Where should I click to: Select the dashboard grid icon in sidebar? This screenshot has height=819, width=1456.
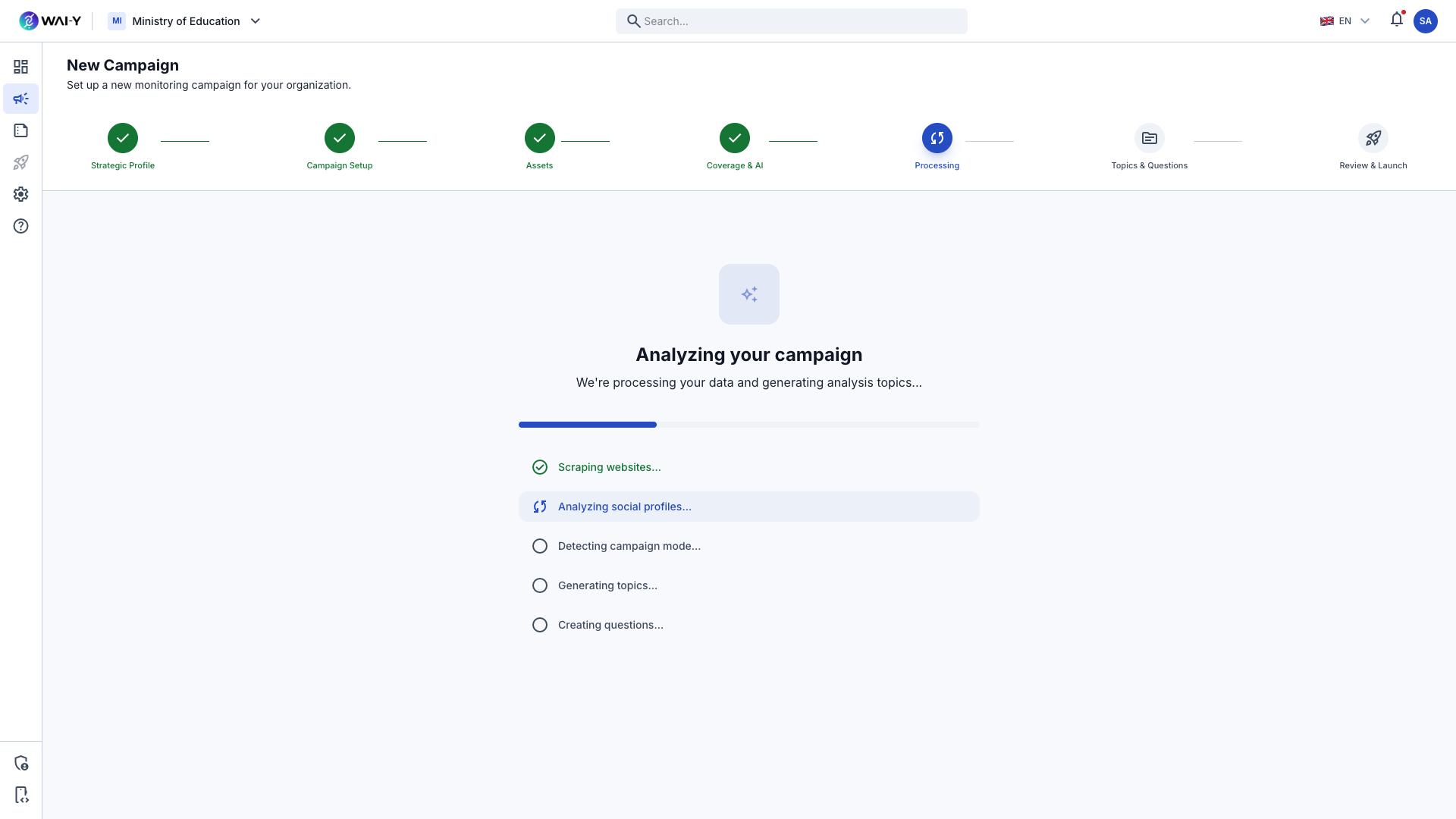pyautogui.click(x=20, y=67)
